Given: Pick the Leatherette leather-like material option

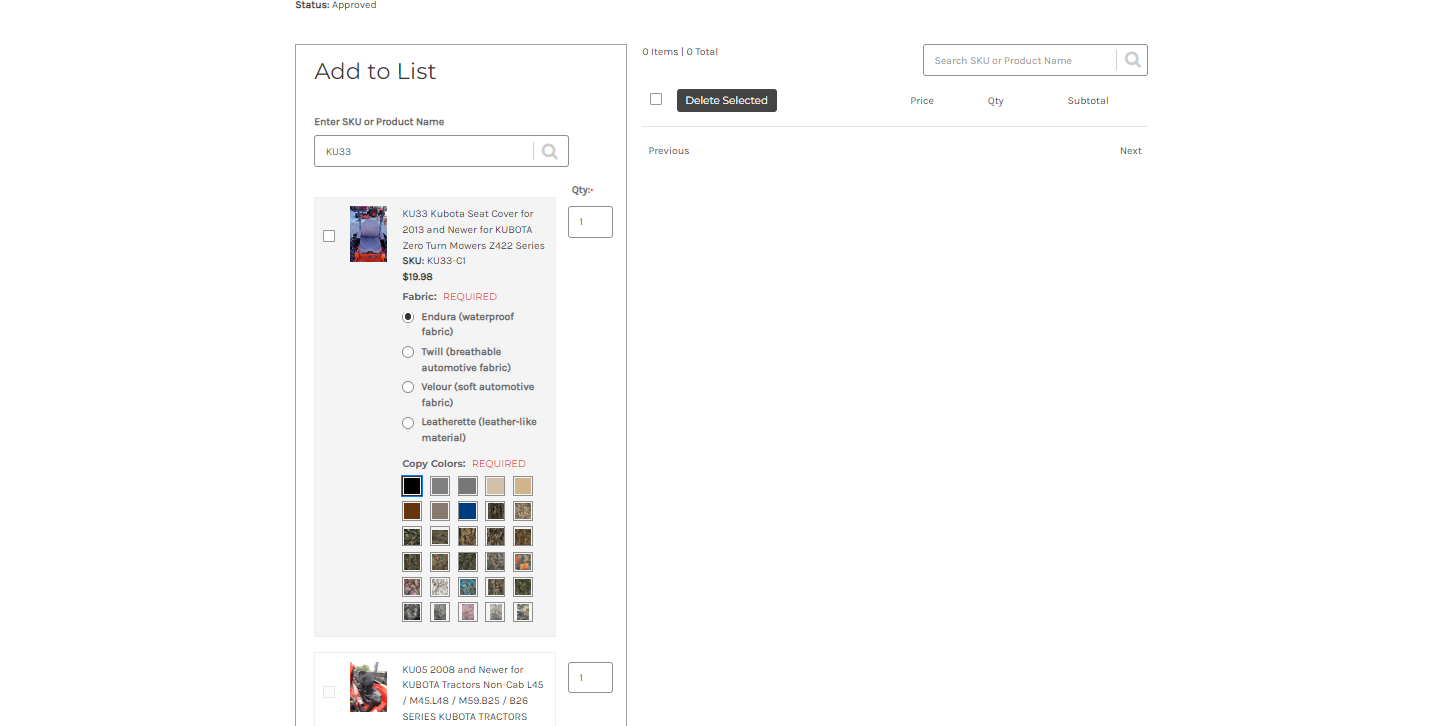Looking at the screenshot, I should tap(408, 423).
